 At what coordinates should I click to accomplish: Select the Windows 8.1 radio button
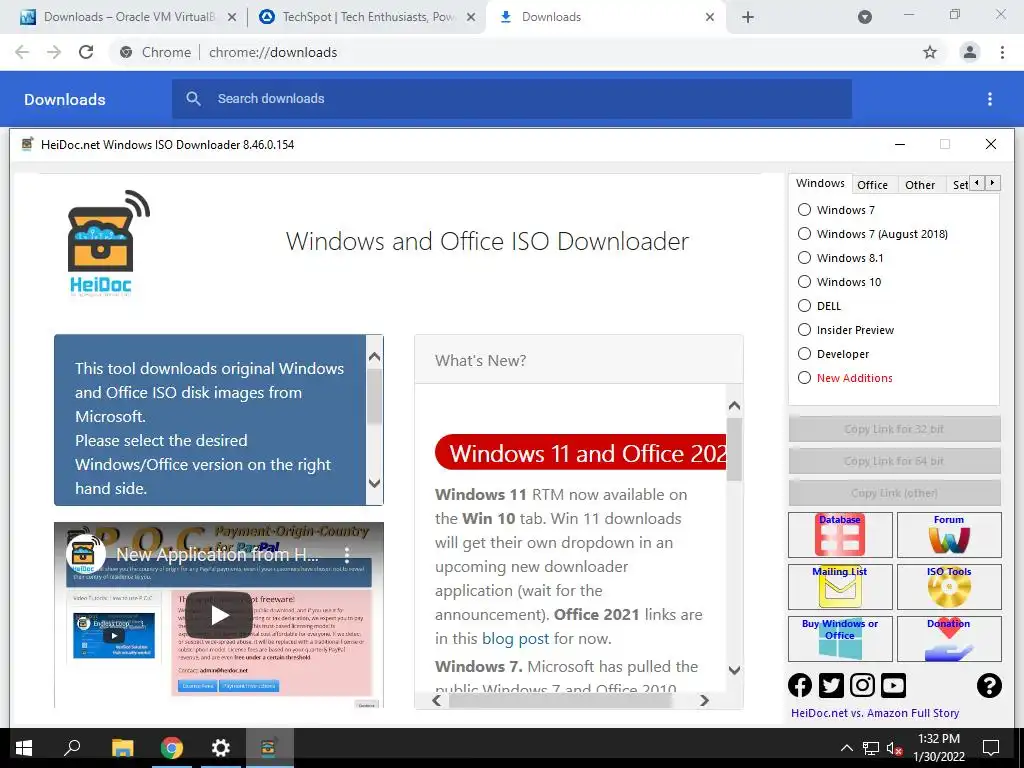point(805,258)
